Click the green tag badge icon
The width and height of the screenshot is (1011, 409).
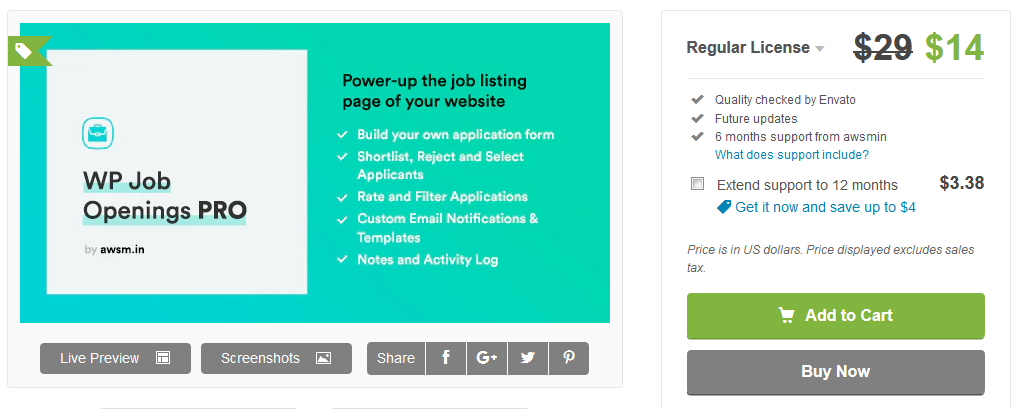(x=24, y=49)
